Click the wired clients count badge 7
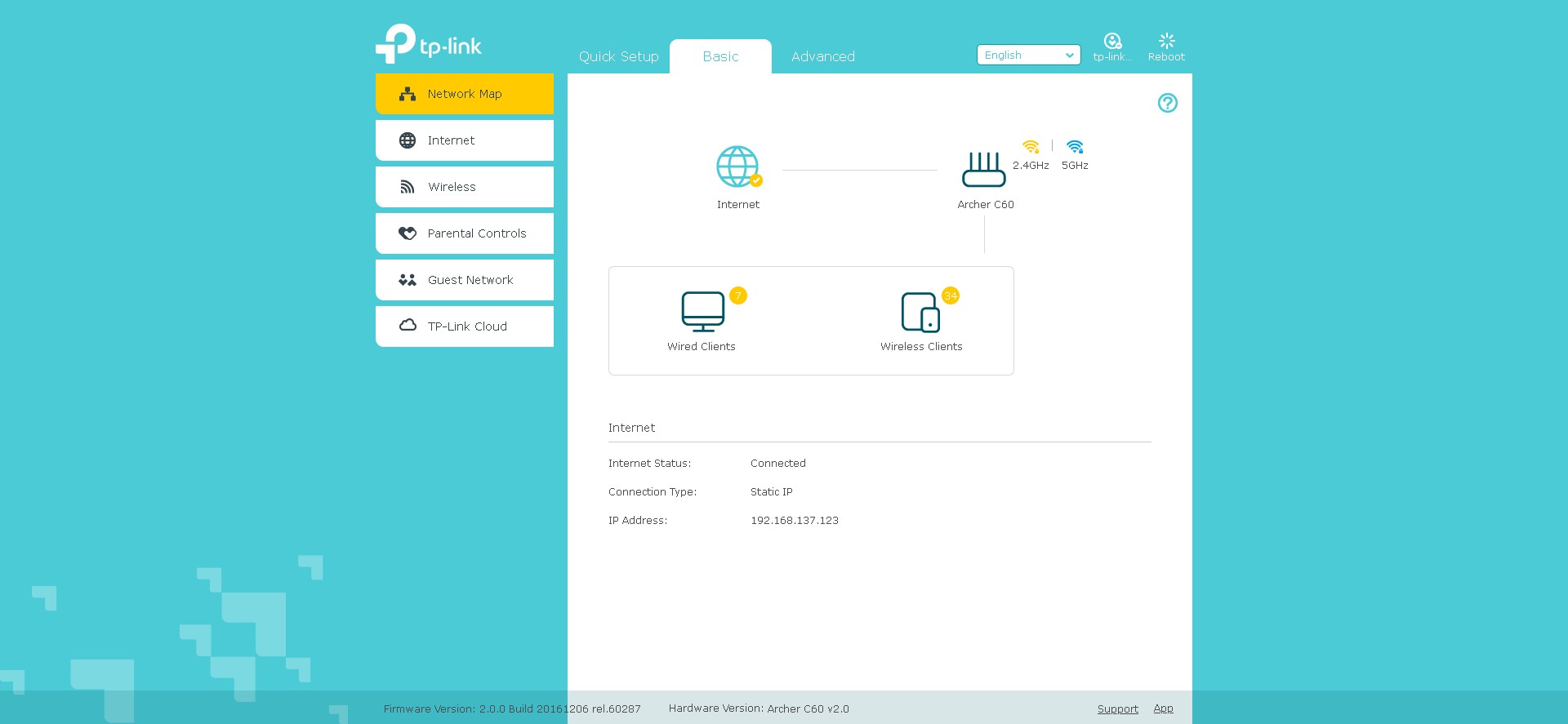The height and width of the screenshot is (724, 1568). click(x=738, y=295)
